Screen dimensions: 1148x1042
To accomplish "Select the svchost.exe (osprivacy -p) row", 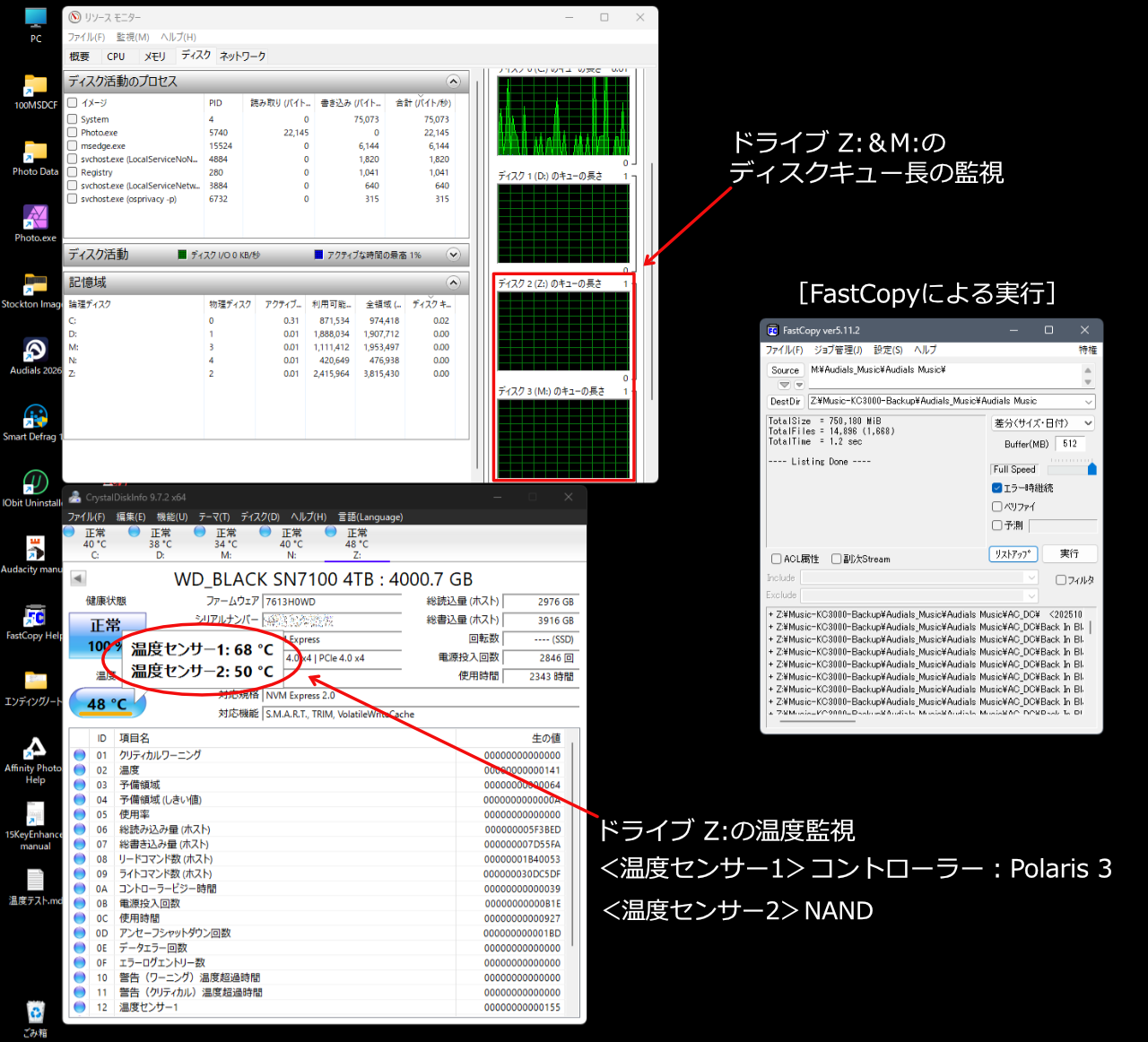I will point(261,199).
